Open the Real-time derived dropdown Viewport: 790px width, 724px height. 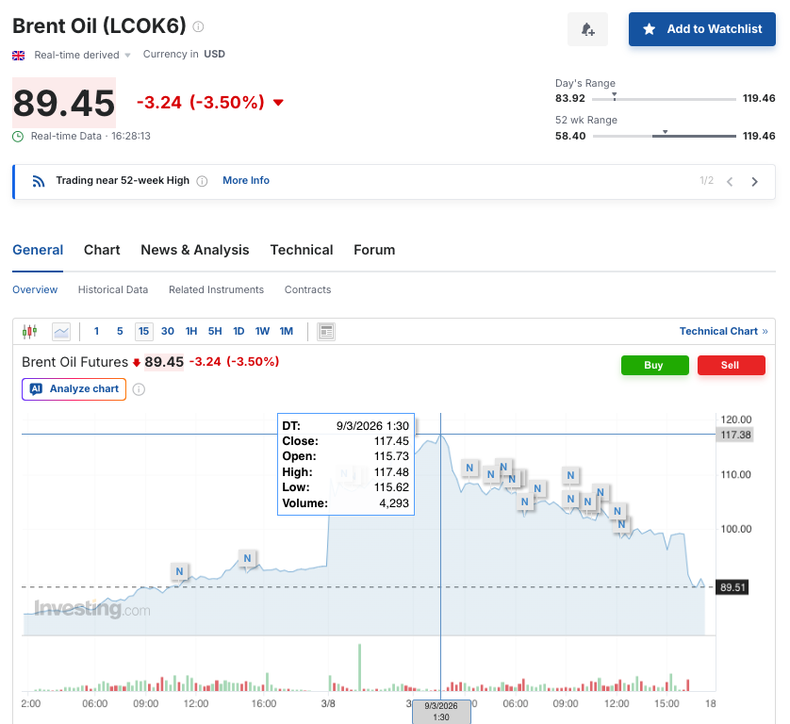[x=82, y=55]
